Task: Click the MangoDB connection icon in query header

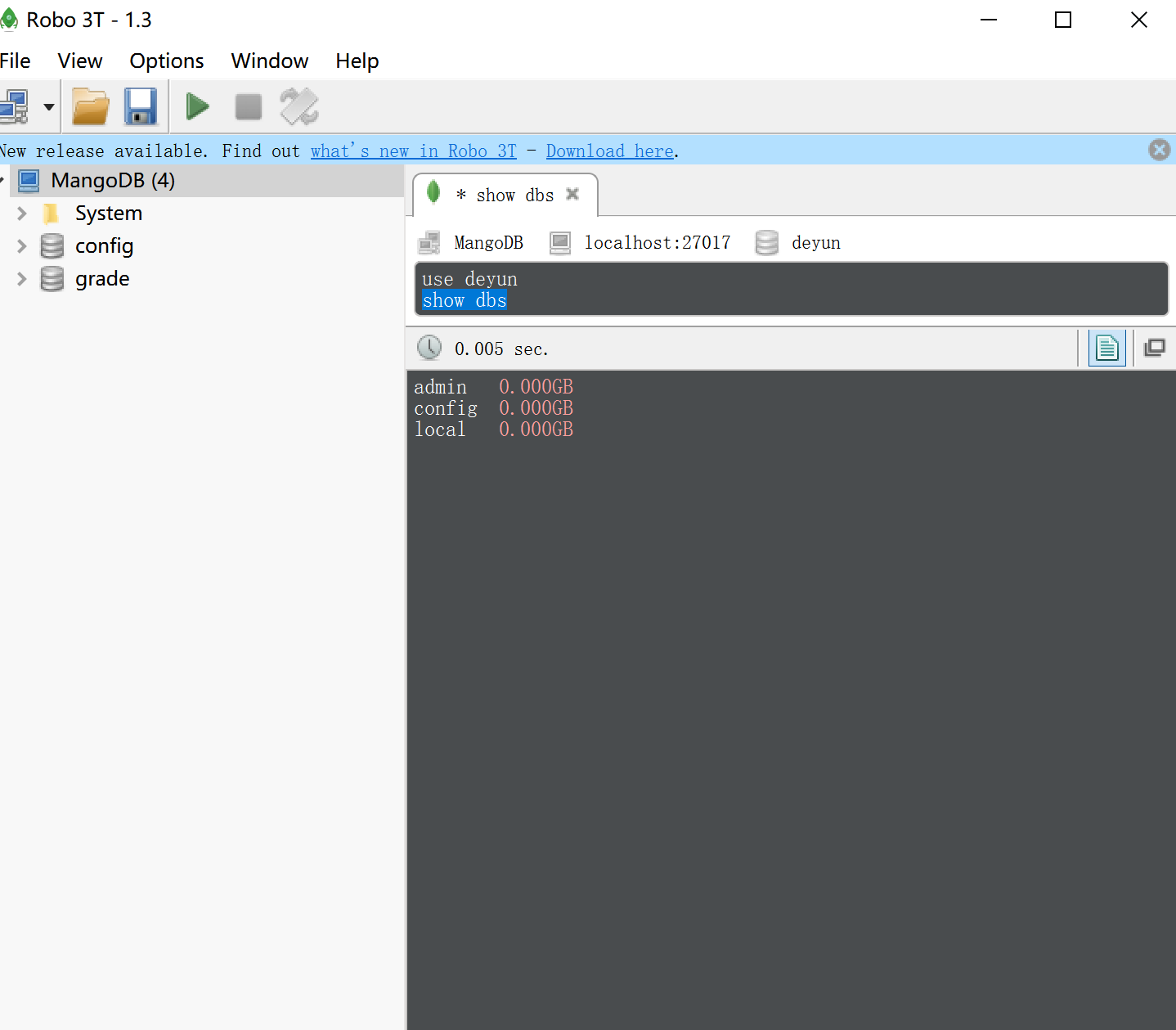Action: (429, 243)
